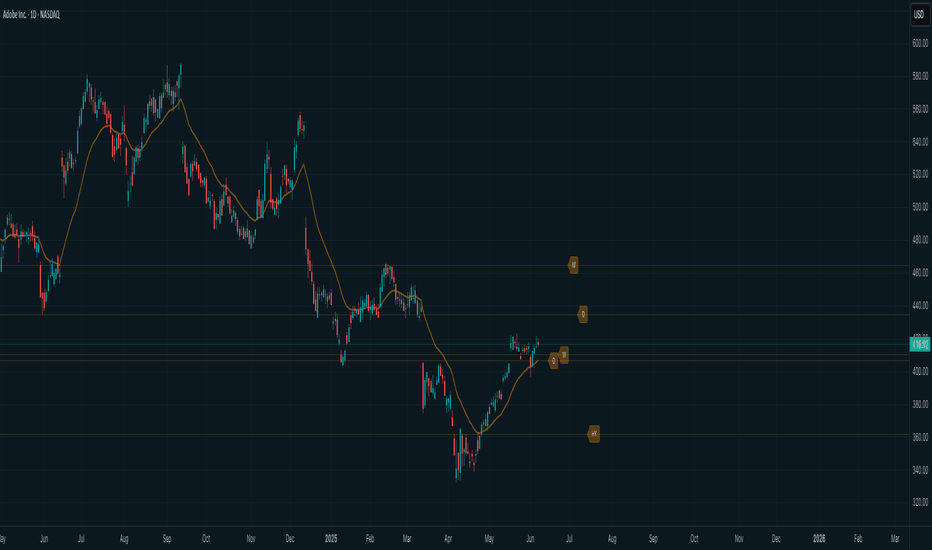Click the 520.00 price scale label
Image resolution: width=932 pixels, height=550 pixels.
click(x=920, y=174)
